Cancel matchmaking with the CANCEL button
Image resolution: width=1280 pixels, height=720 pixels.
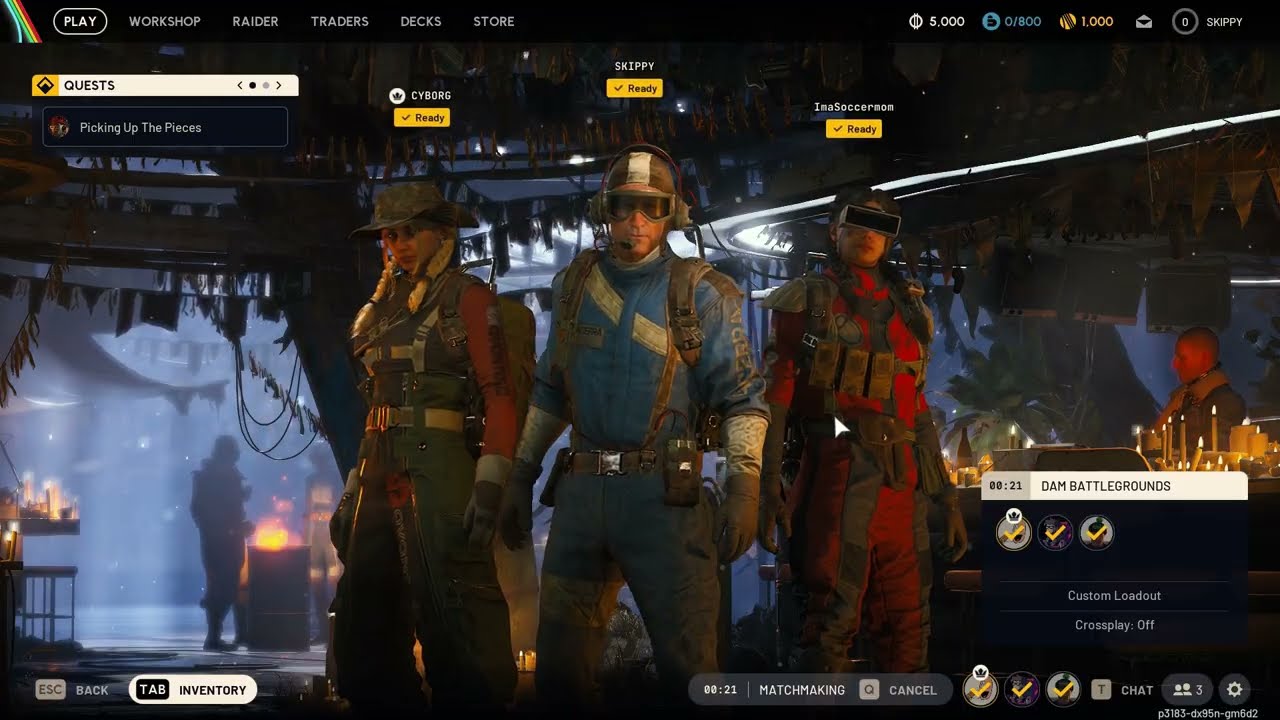[913, 690]
